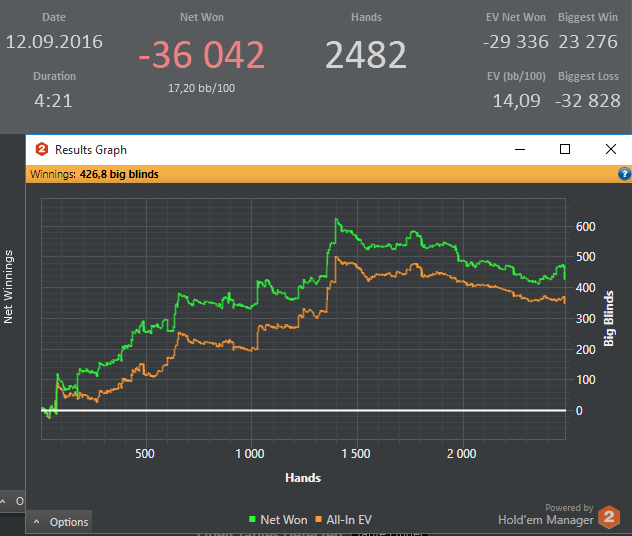The width and height of the screenshot is (632, 536).
Task: Click the Biggest Win value 23 276
Action: coord(588,42)
